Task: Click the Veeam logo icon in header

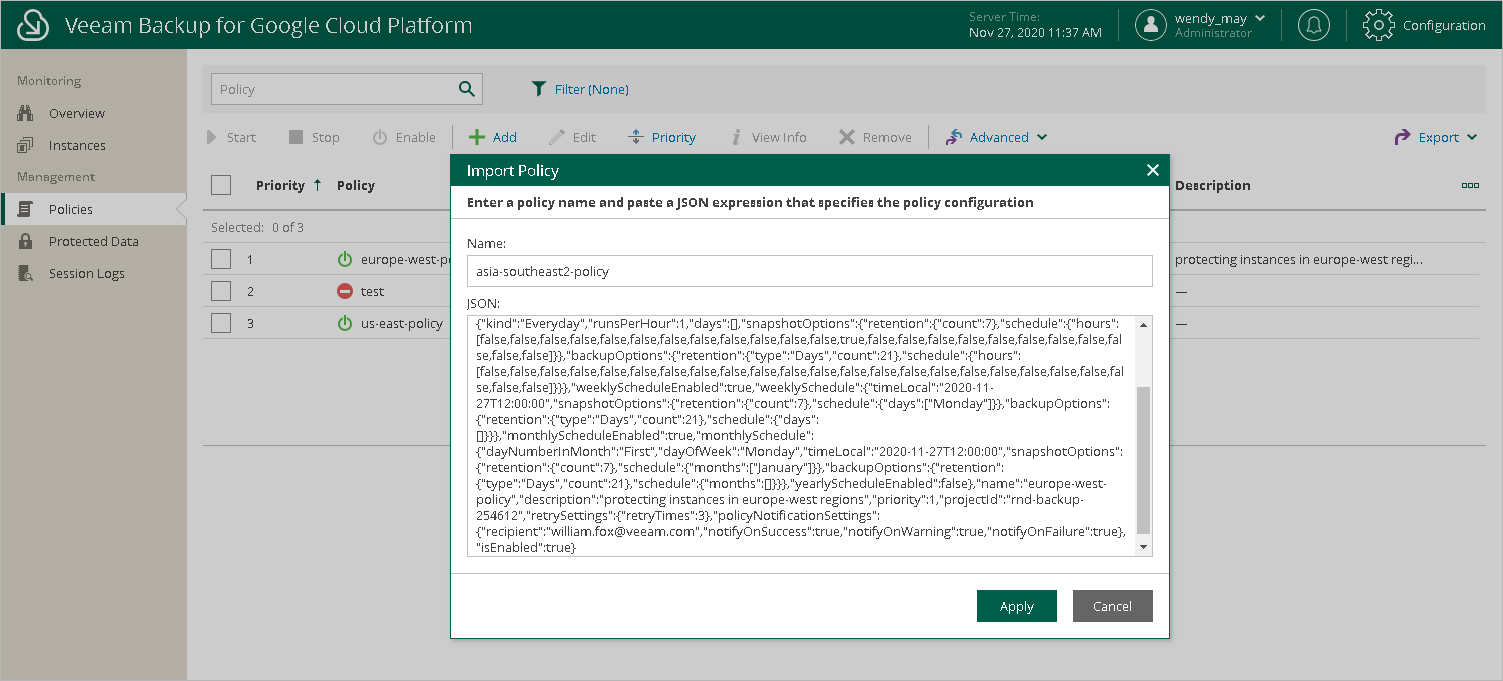Action: (33, 25)
